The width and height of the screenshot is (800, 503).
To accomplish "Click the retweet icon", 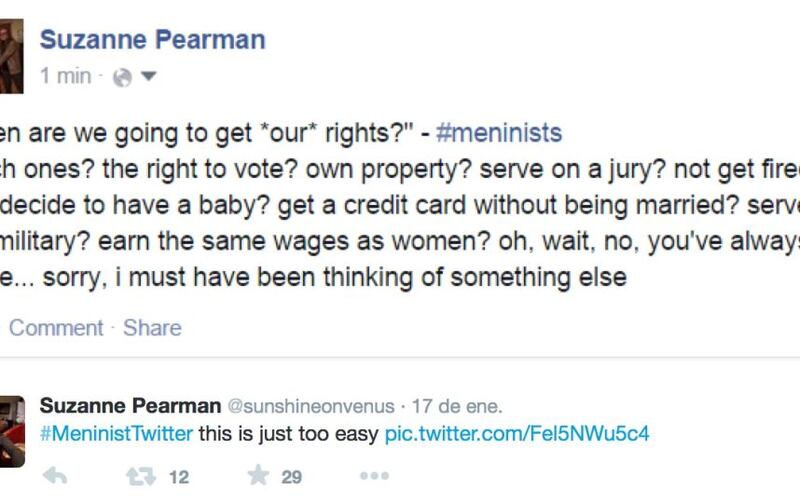I will (x=141, y=477).
